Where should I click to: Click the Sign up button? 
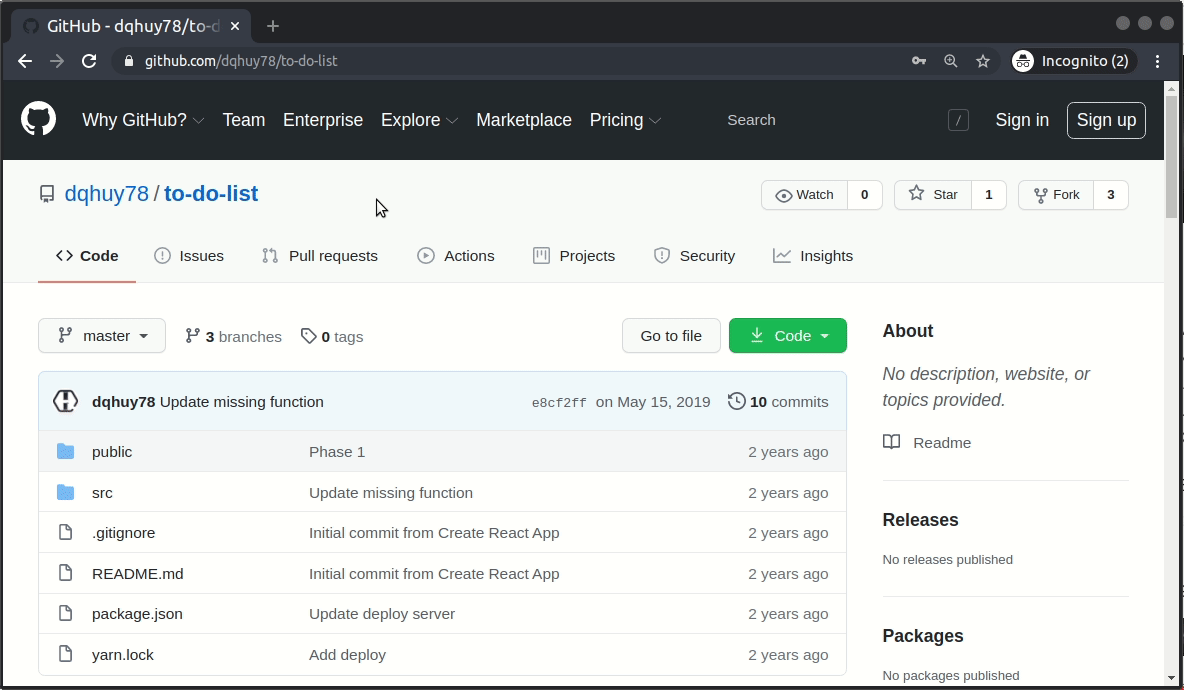coord(1106,120)
